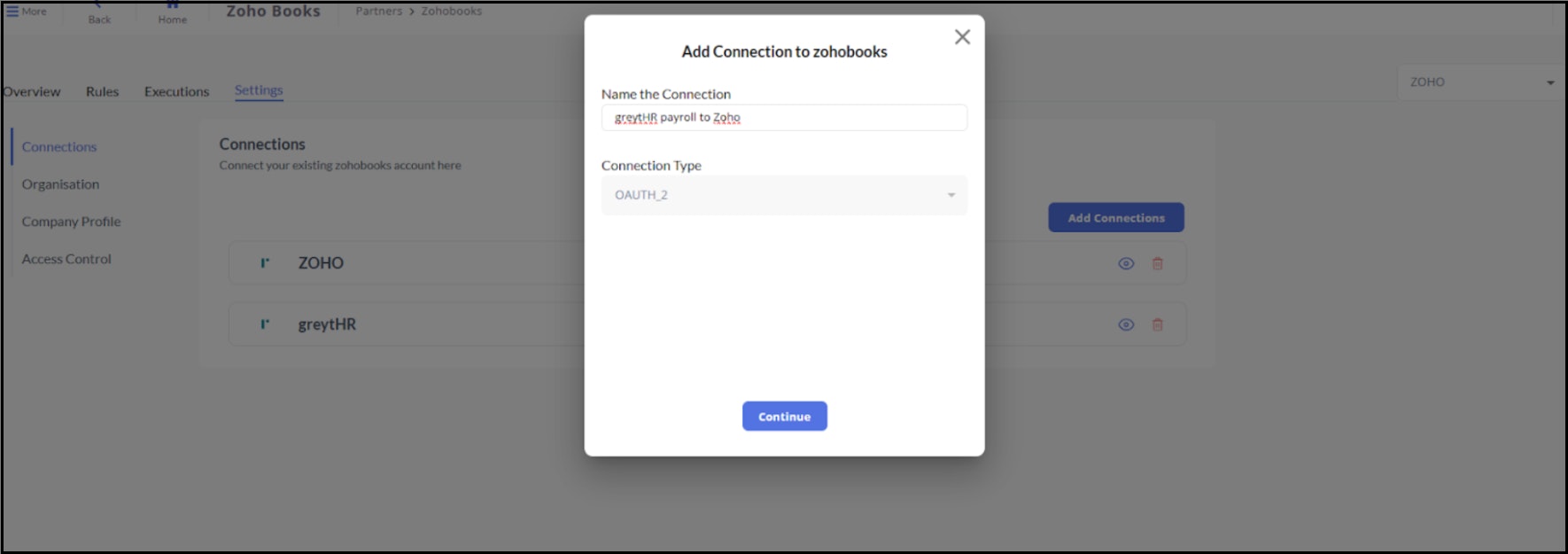Follow the Partners breadcrumb link
Screen dimensions: 1568x554
tap(378, 12)
